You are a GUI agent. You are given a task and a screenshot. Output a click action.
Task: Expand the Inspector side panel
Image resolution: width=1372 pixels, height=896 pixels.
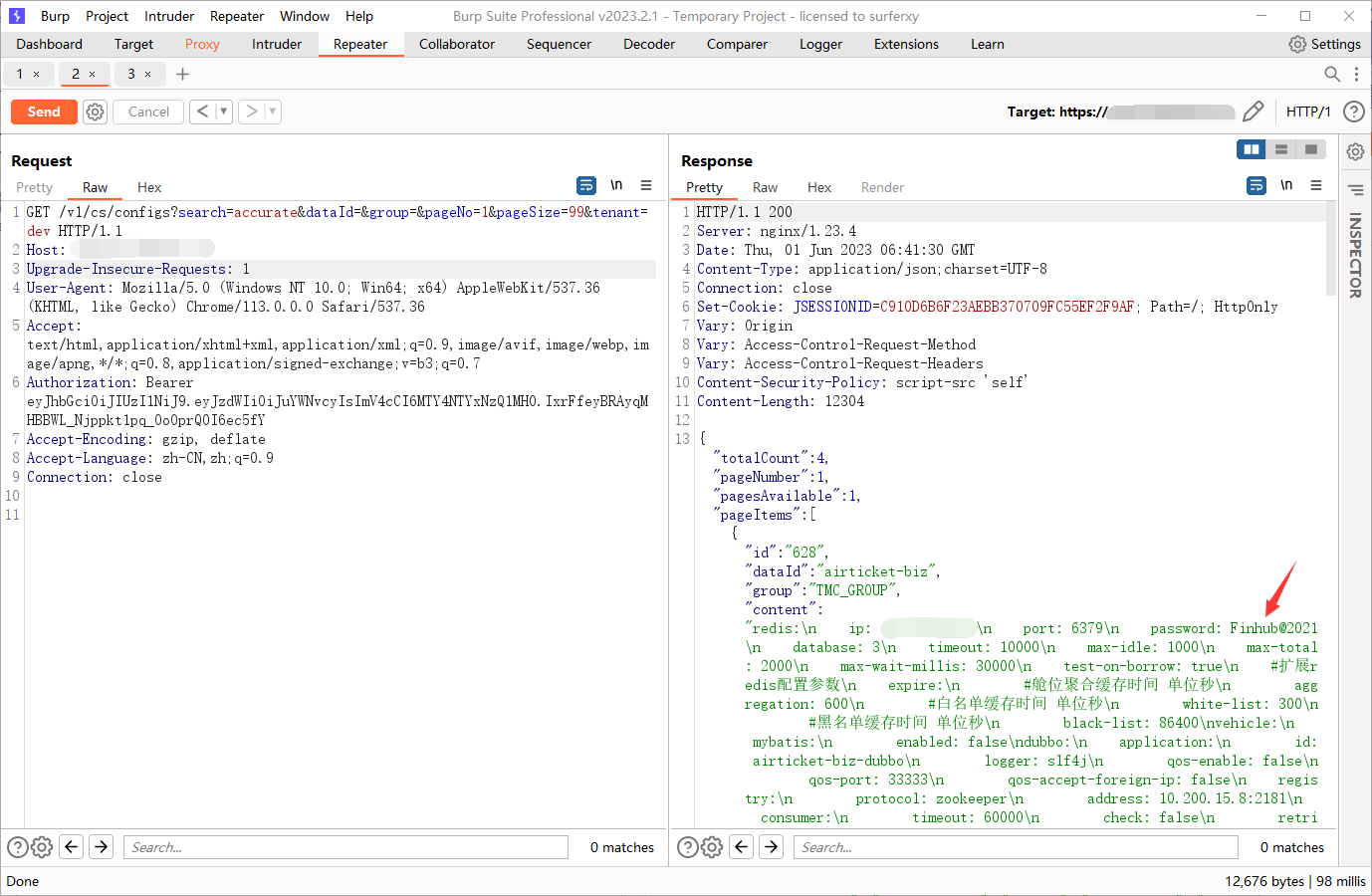(x=1355, y=256)
